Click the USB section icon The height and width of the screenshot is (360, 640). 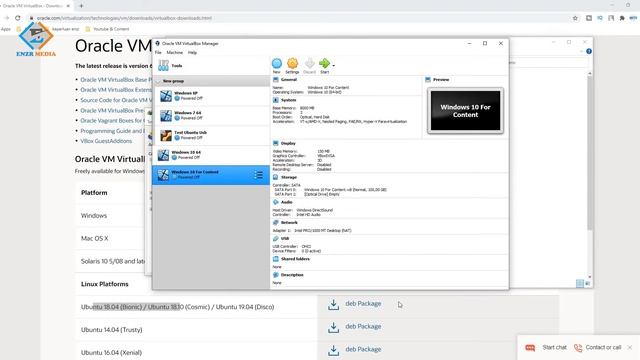276,238
